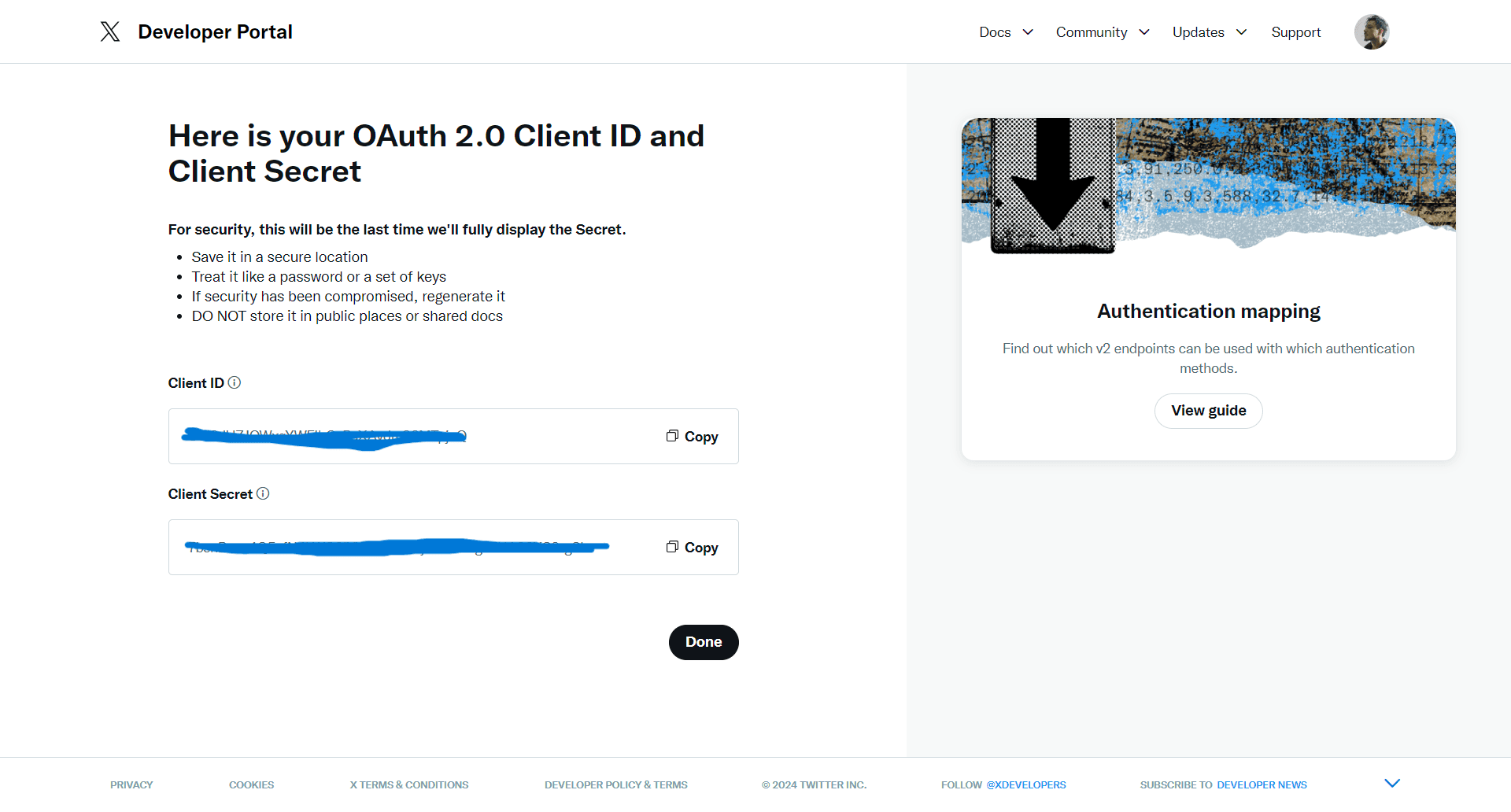1511x812 pixels.
Task: Follow the @XDEVELOPERS link
Action: 1025,785
